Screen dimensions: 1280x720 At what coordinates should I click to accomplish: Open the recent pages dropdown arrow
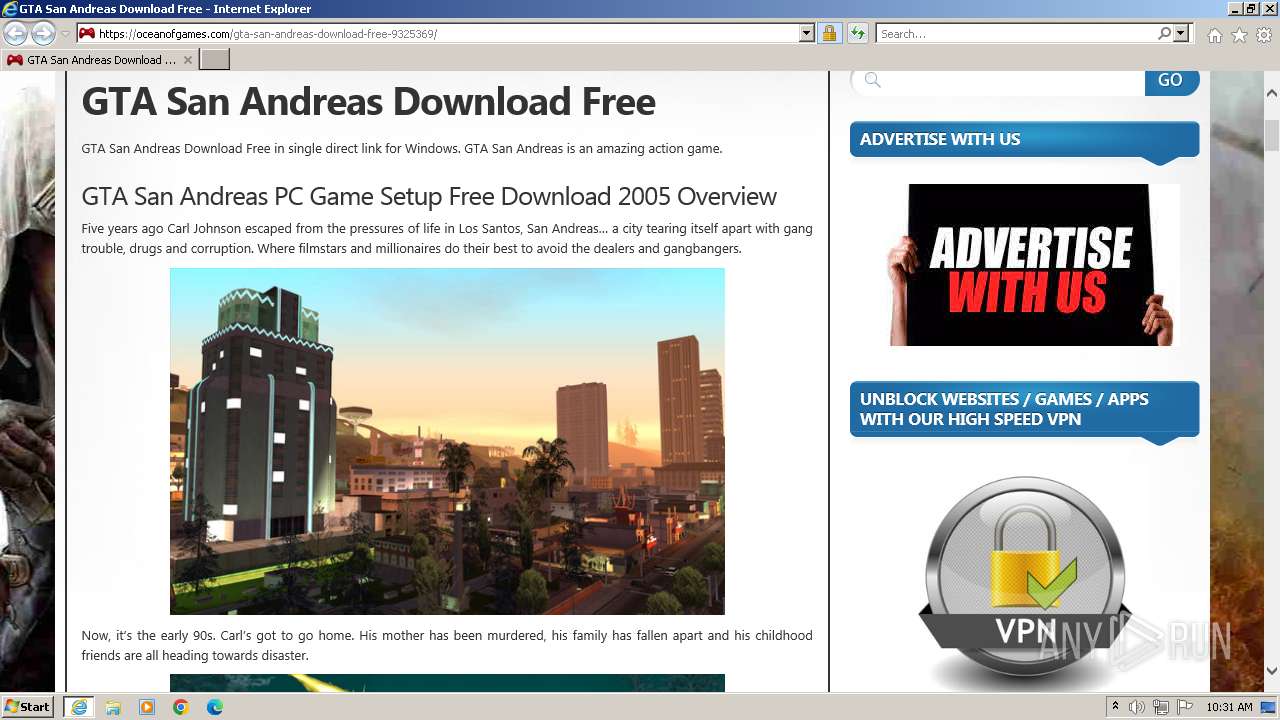point(65,34)
